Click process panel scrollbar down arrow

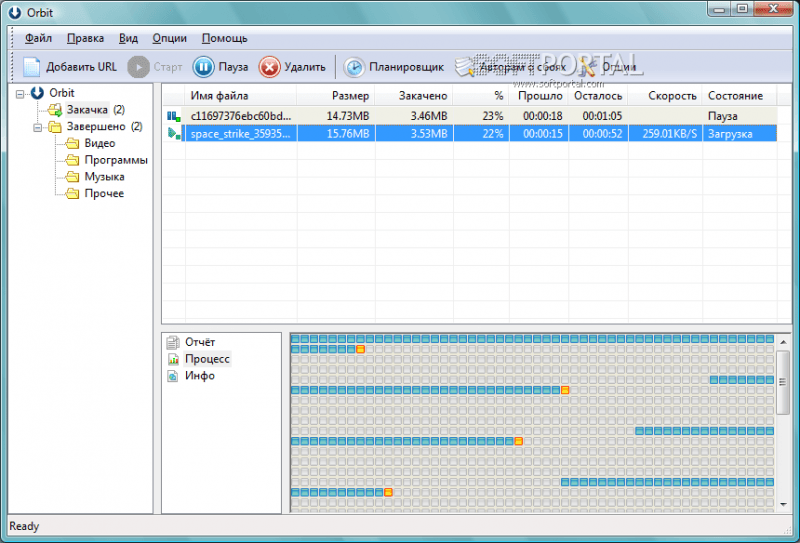pos(783,505)
